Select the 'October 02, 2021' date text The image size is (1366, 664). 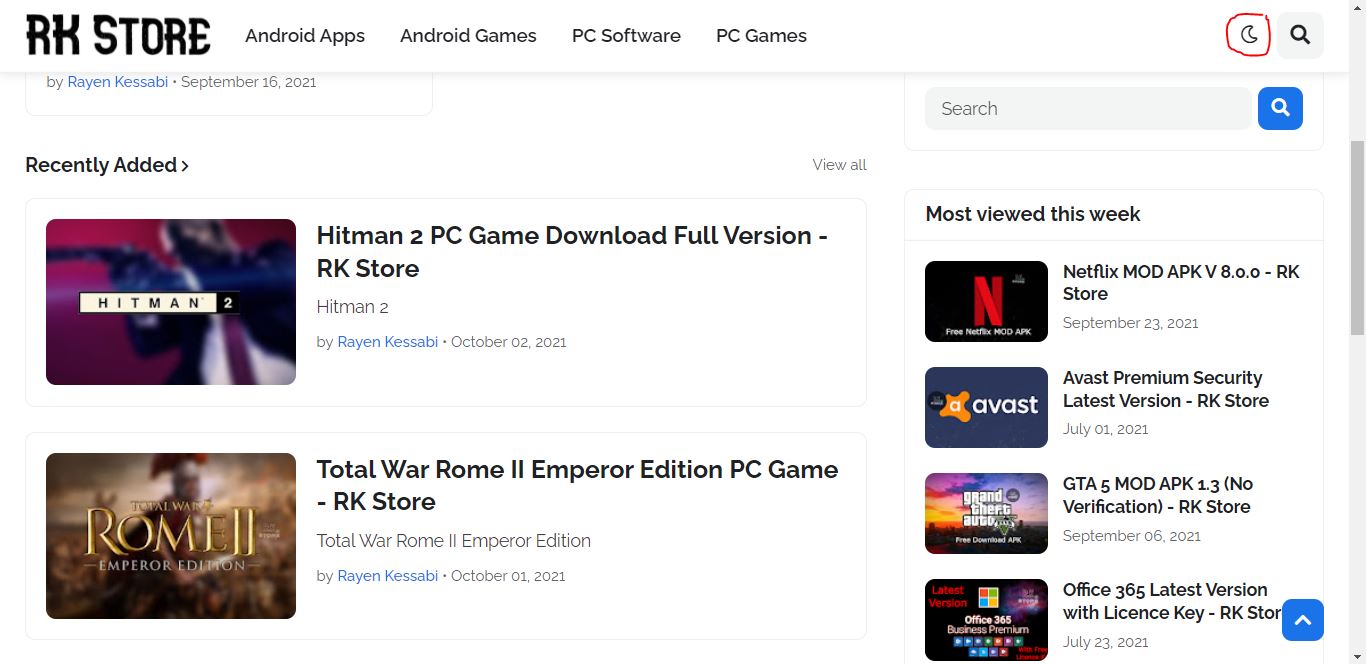[x=509, y=342]
